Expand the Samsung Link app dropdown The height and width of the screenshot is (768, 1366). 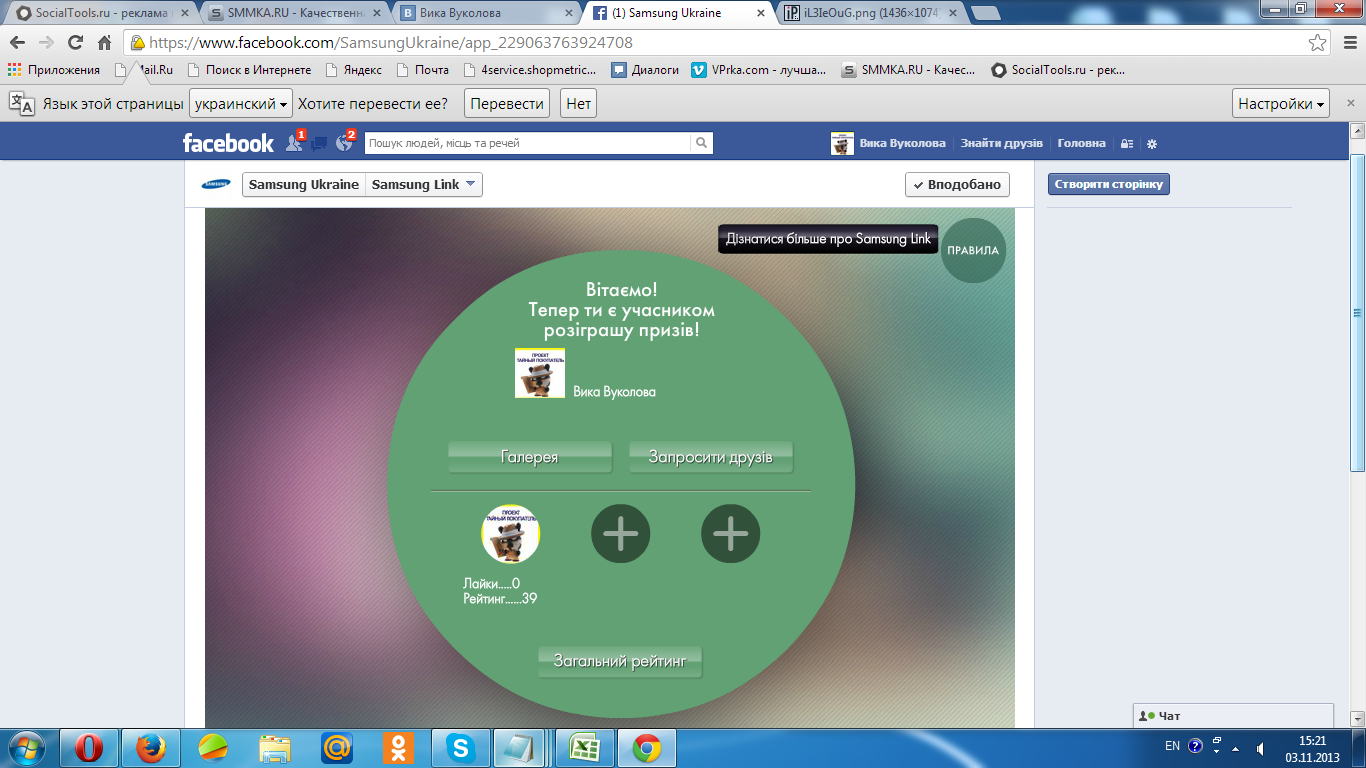[x=424, y=184]
